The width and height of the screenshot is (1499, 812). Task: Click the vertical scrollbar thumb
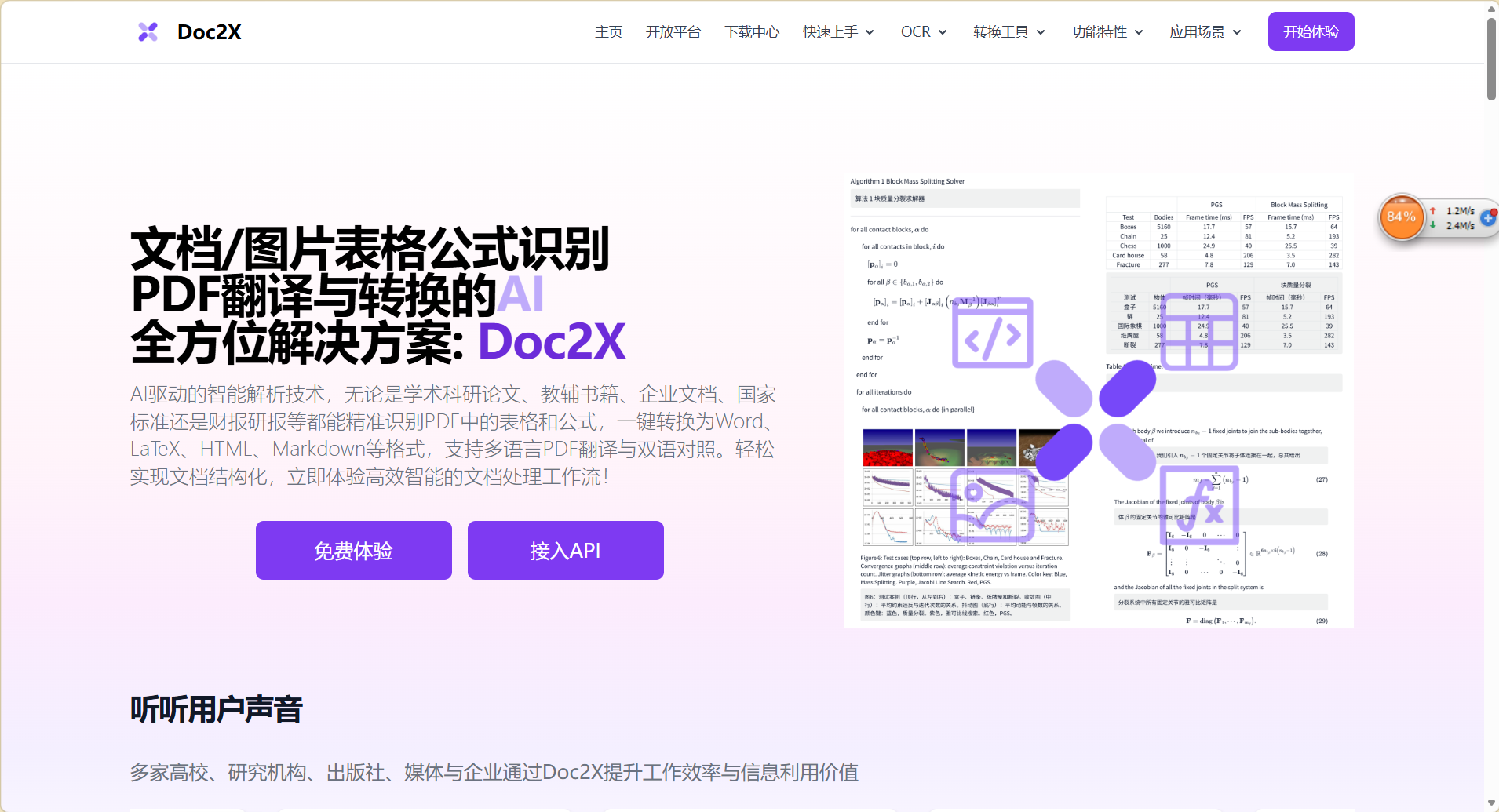(x=1491, y=59)
